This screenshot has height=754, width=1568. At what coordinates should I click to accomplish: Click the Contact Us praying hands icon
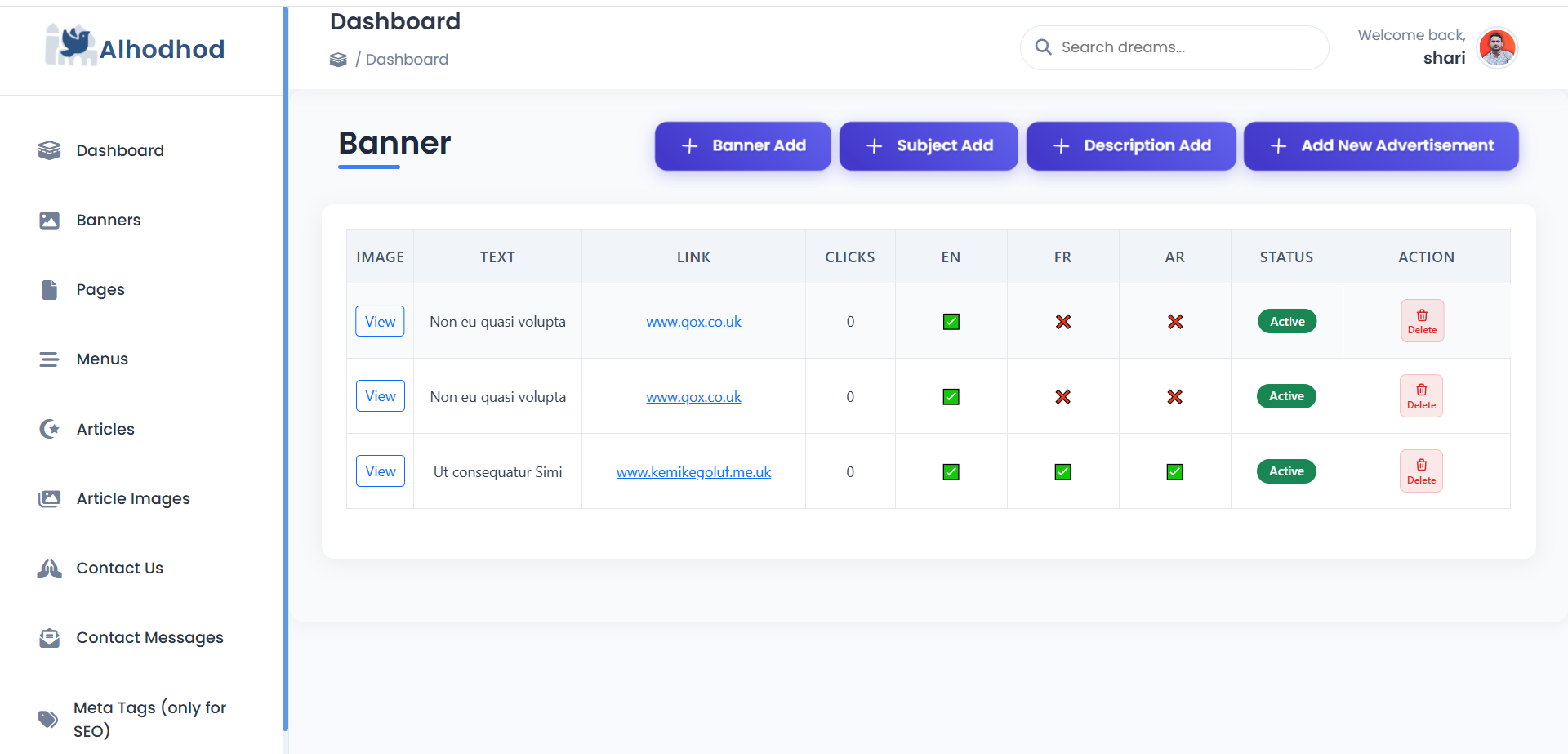pyautogui.click(x=49, y=569)
